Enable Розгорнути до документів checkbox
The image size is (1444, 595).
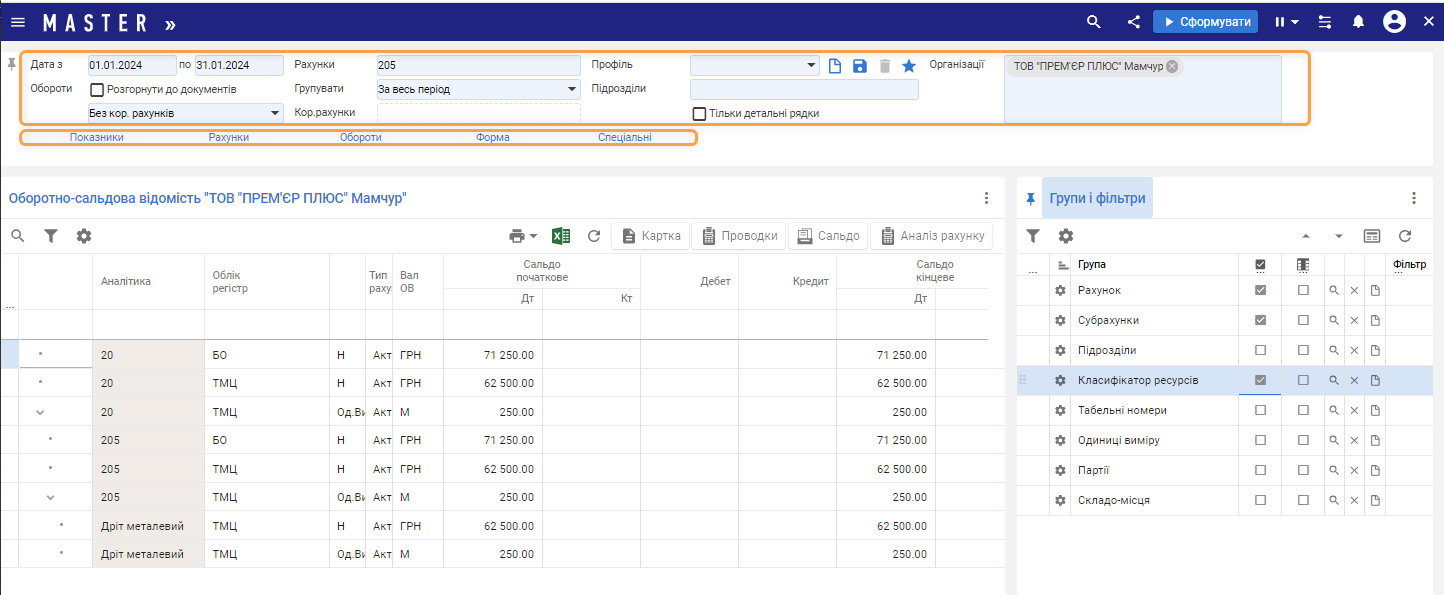[98, 89]
